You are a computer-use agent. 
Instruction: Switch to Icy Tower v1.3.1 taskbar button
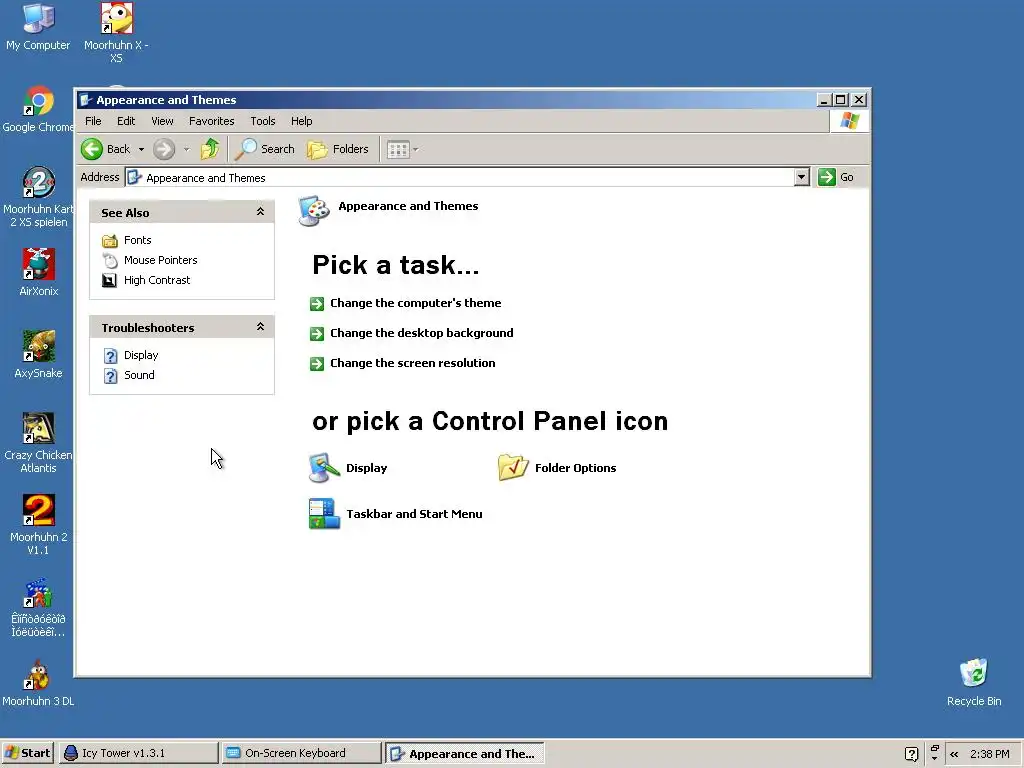(138, 753)
